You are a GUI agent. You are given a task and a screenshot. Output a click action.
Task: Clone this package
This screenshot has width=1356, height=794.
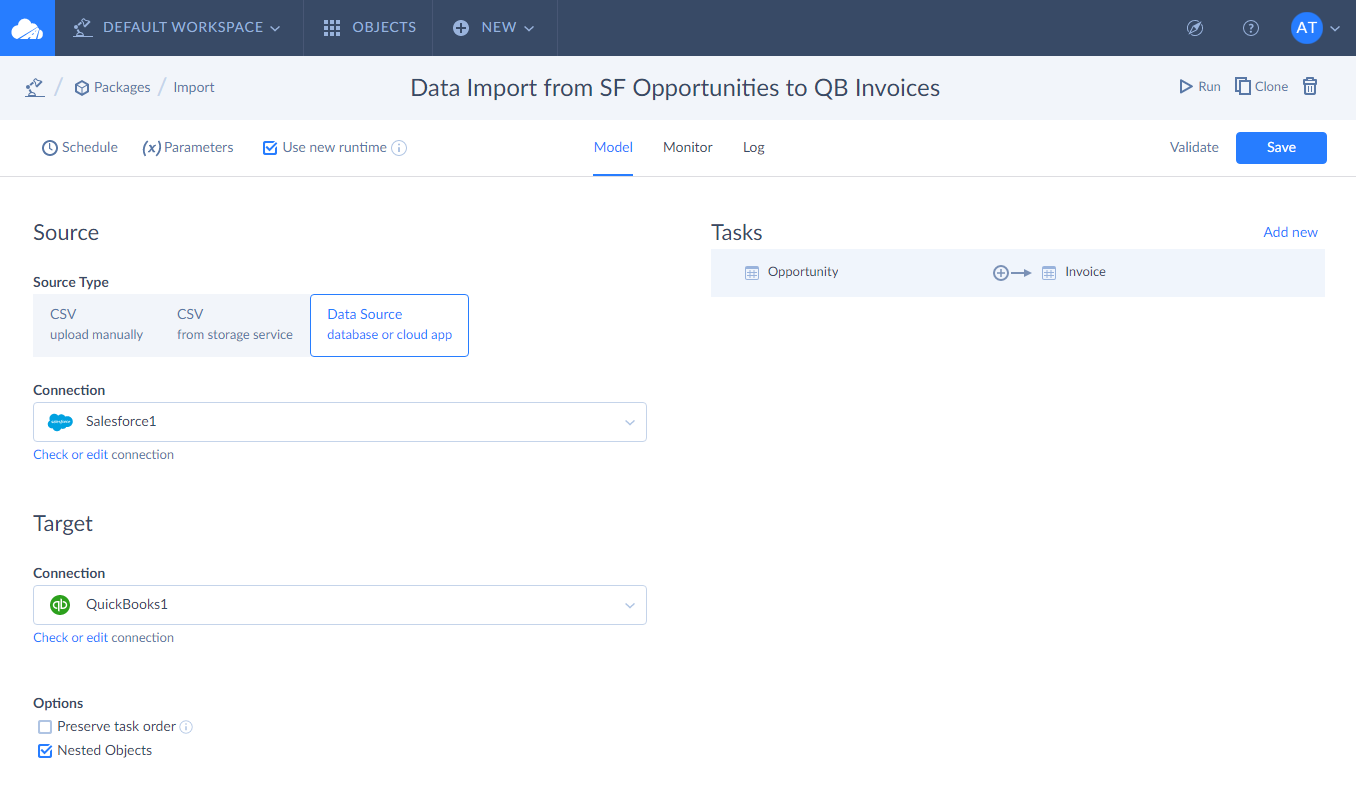[1261, 87]
